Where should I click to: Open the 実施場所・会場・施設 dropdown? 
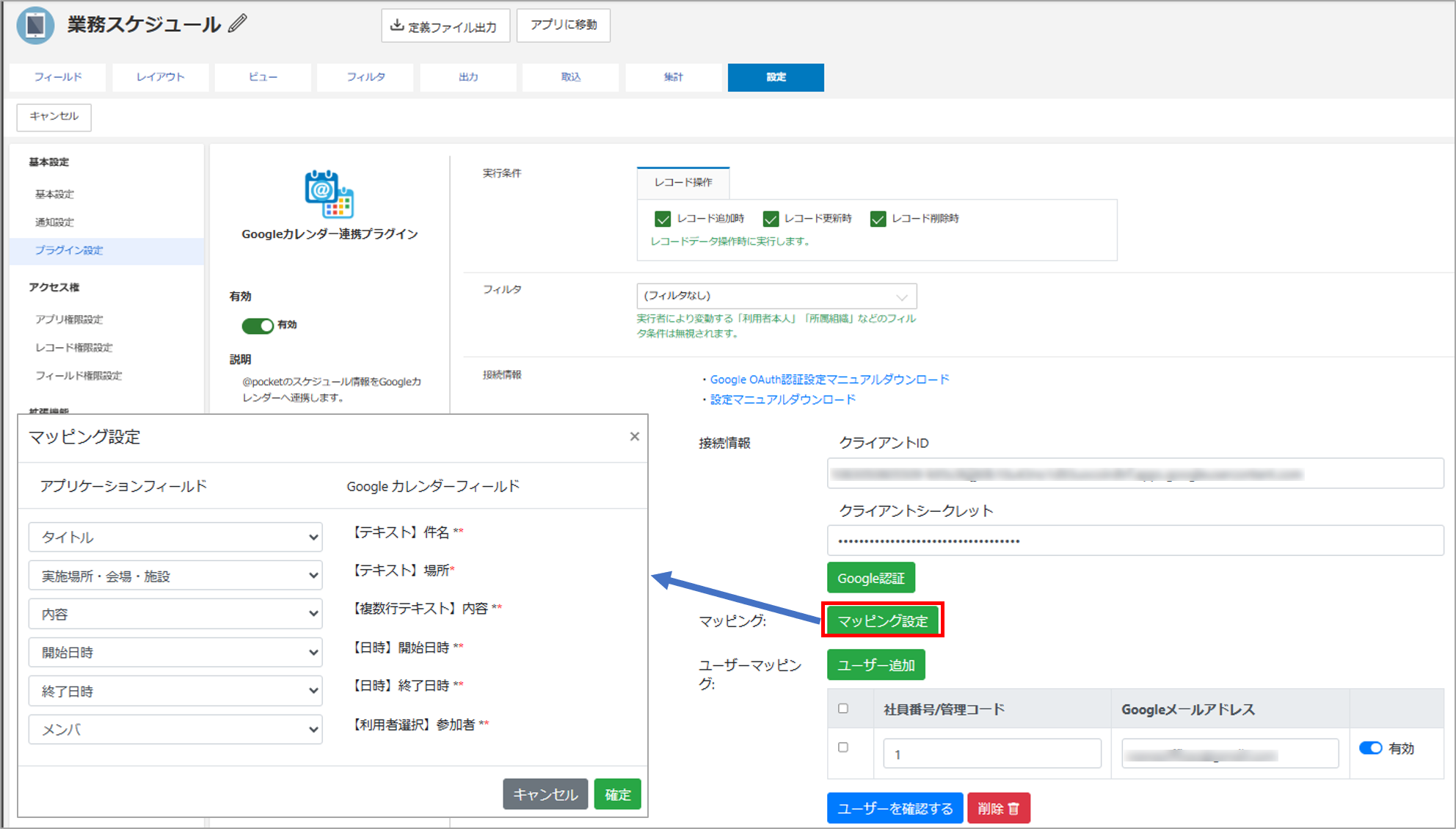[175, 576]
